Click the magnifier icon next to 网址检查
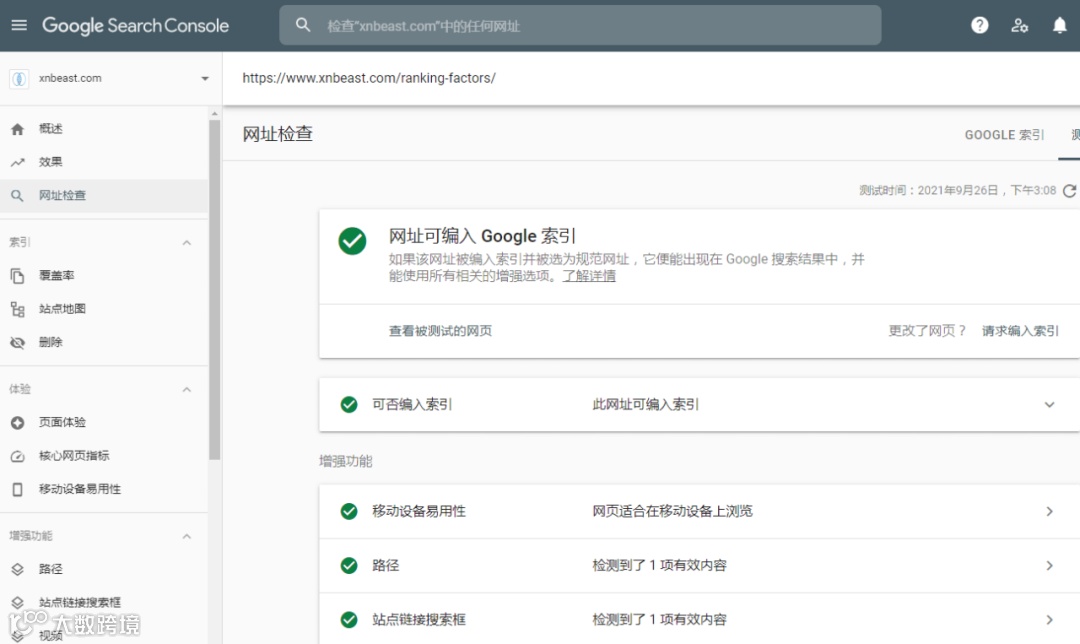Viewport: 1080px width, 644px height. pos(17,196)
